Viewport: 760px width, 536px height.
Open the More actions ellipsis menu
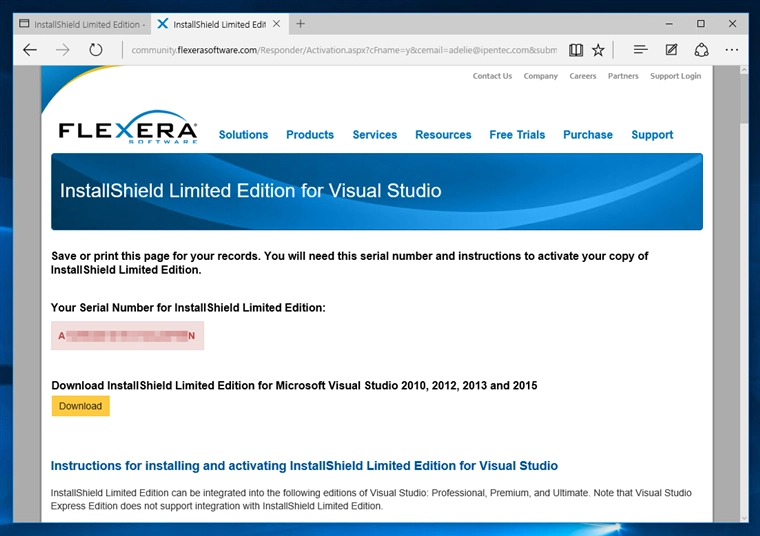[731, 49]
